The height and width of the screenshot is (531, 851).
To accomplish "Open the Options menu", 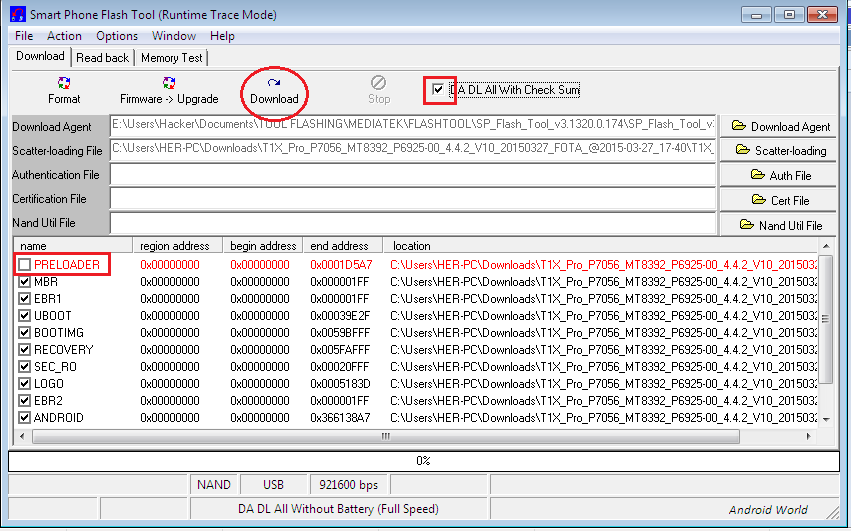I will [117, 36].
